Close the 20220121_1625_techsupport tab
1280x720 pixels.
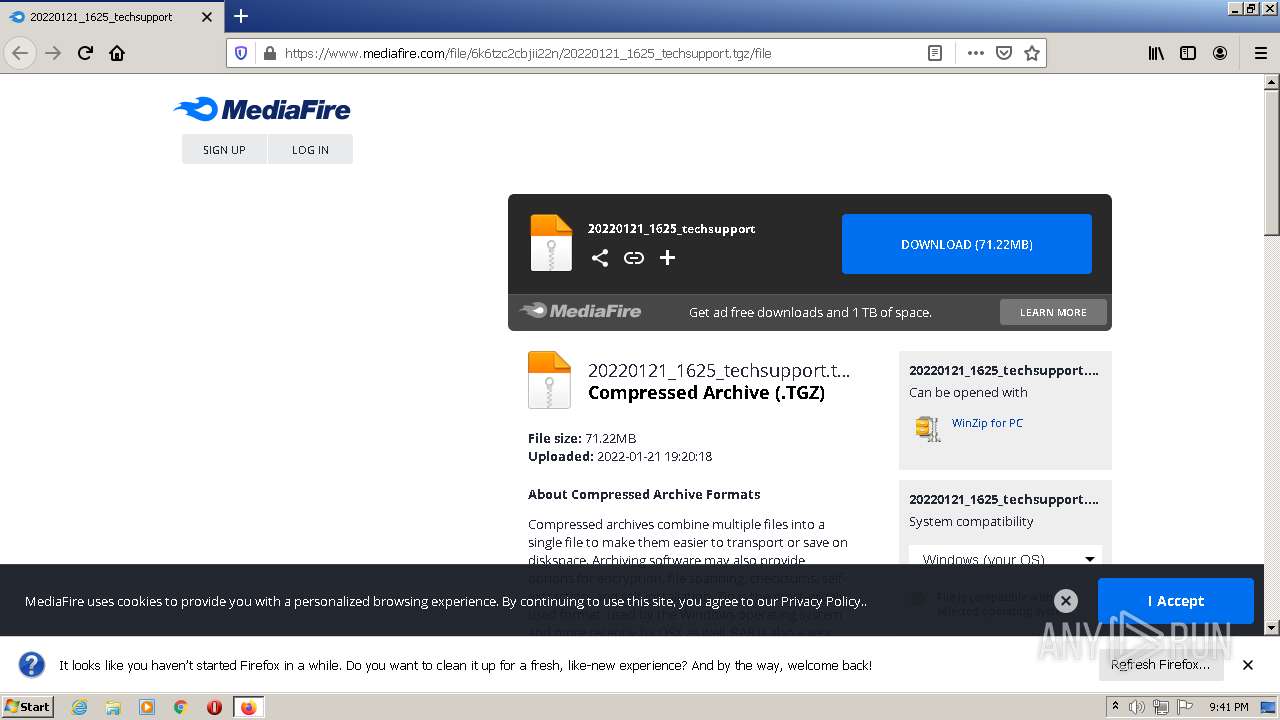pyautogui.click(x=206, y=17)
